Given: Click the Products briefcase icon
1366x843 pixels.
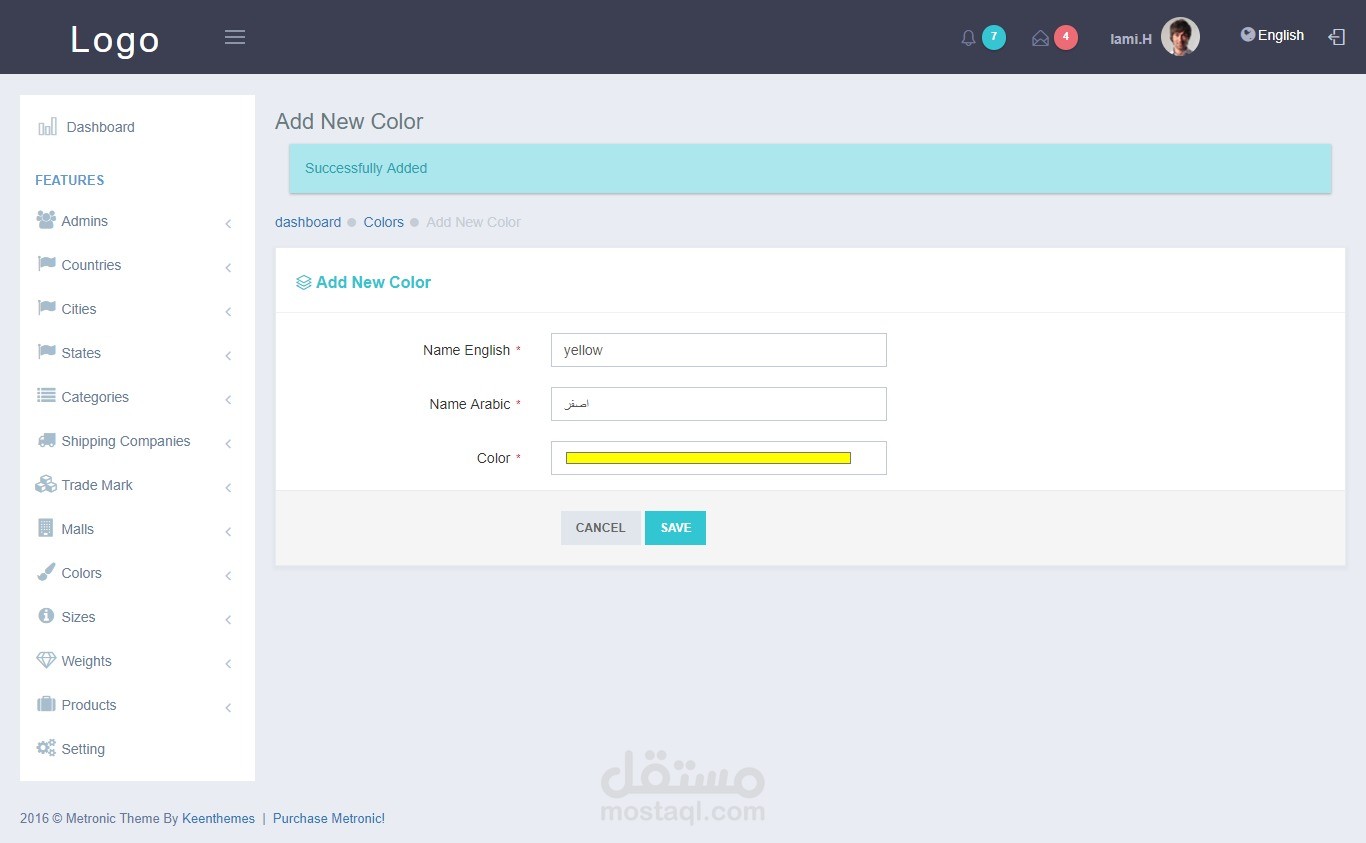Looking at the screenshot, I should [x=46, y=704].
